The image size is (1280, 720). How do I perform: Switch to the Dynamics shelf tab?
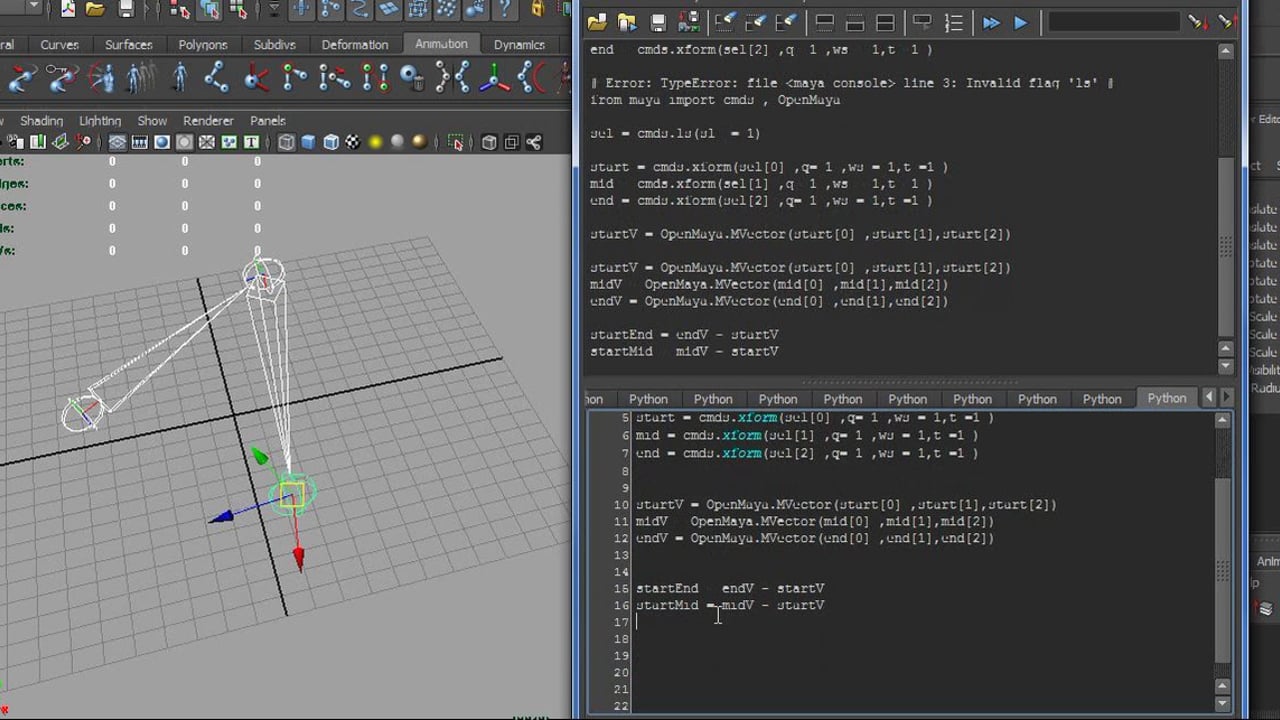pyautogui.click(x=520, y=44)
